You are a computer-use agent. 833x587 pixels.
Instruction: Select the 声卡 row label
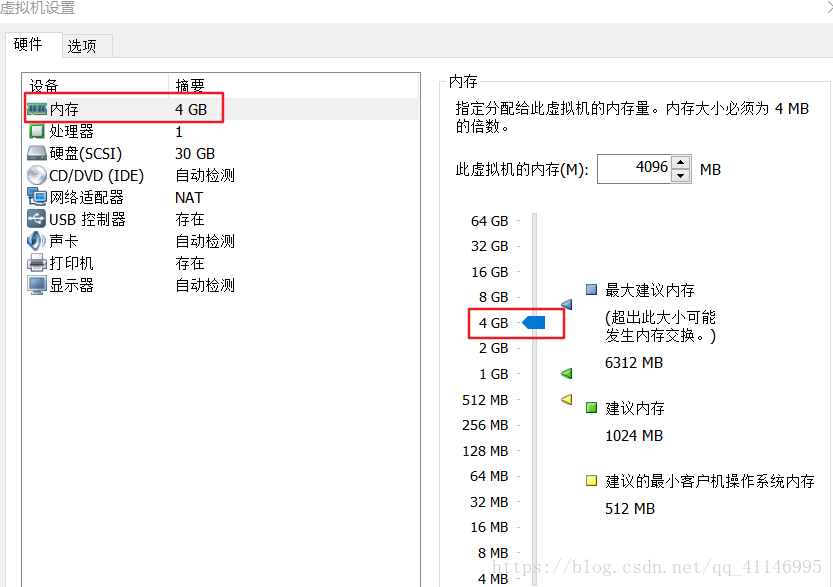(64, 241)
